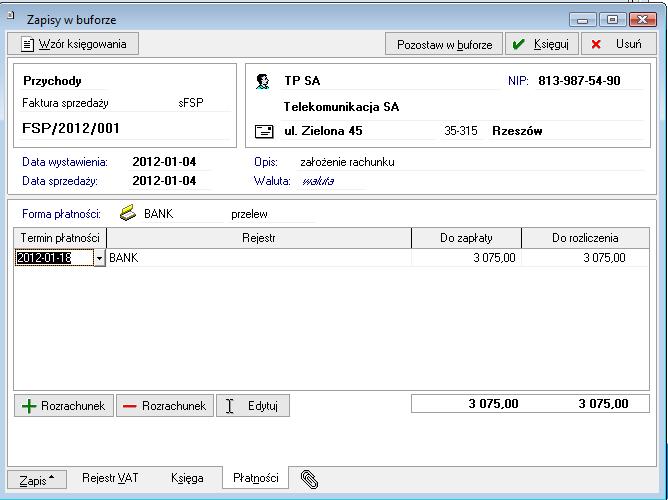The image size is (668, 500).
Task: Select the BANK register cell in the row
Action: 259,258
